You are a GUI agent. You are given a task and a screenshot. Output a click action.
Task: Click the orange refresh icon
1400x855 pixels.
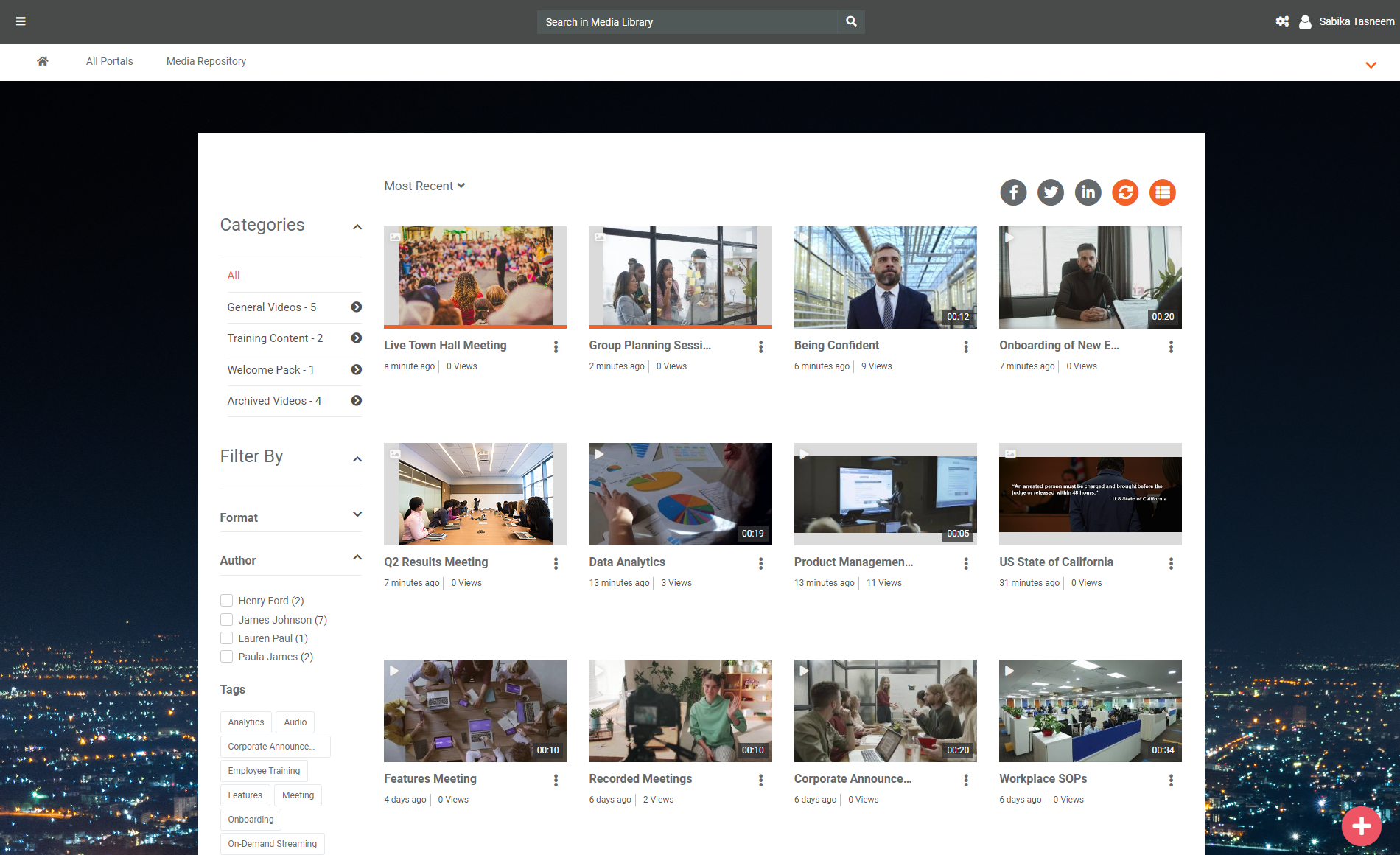tap(1125, 192)
